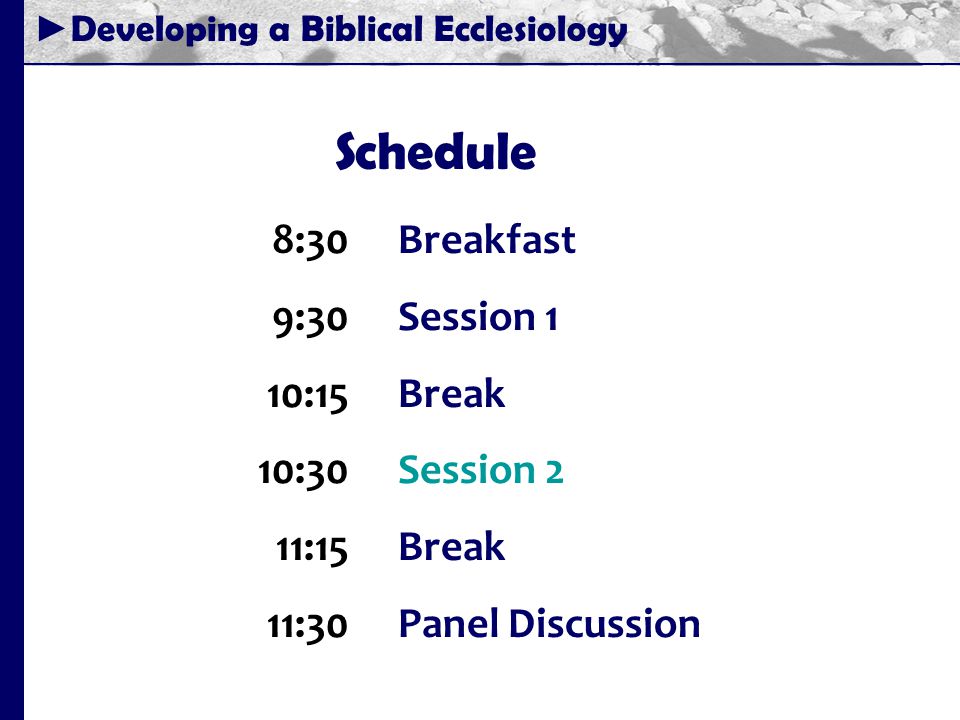Click the Break item before Panel Discussion
The width and height of the screenshot is (960, 720).
(452, 546)
